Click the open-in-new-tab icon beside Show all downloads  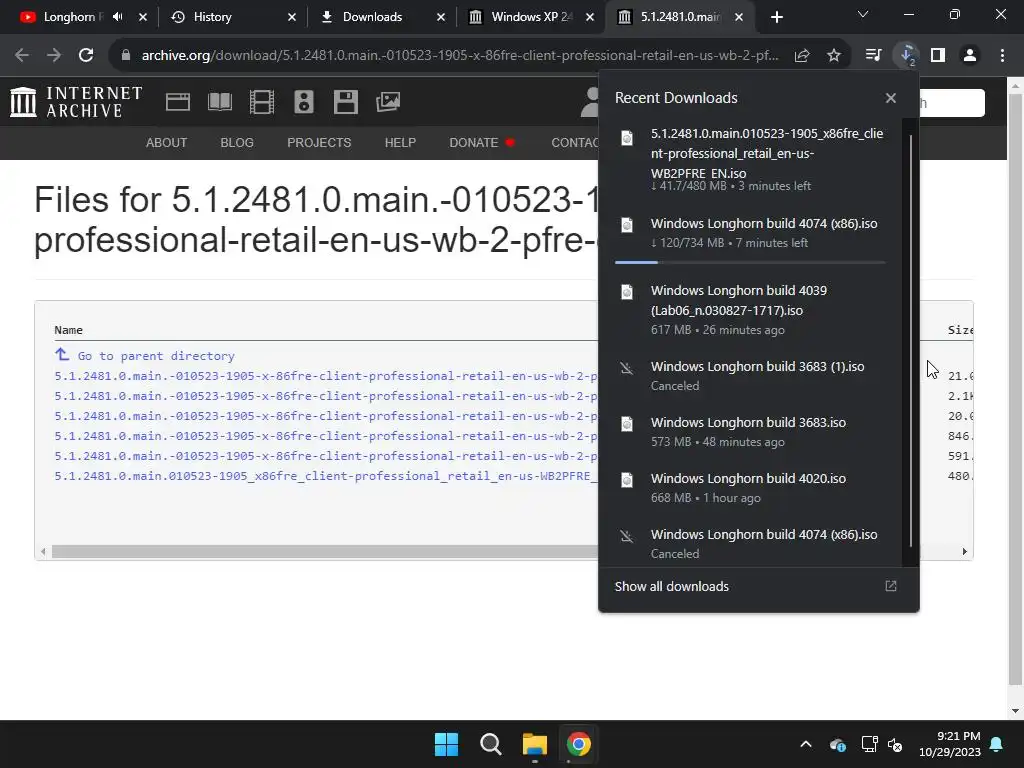[891, 586]
